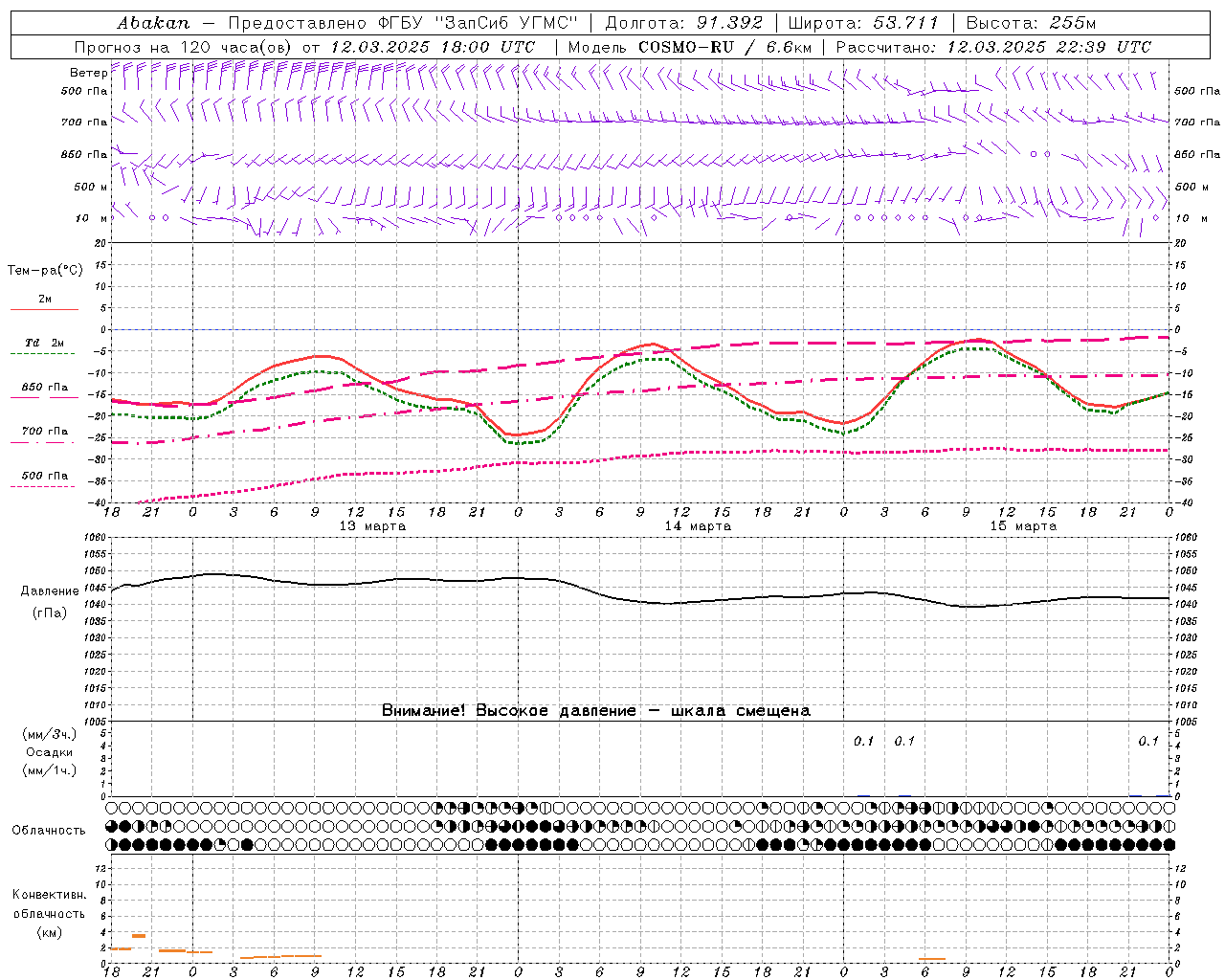Select the text "Предоставлено ФГБУ "ЗапСиб УГМС""
The width and height of the screenshot is (1225, 980).
(403, 23)
